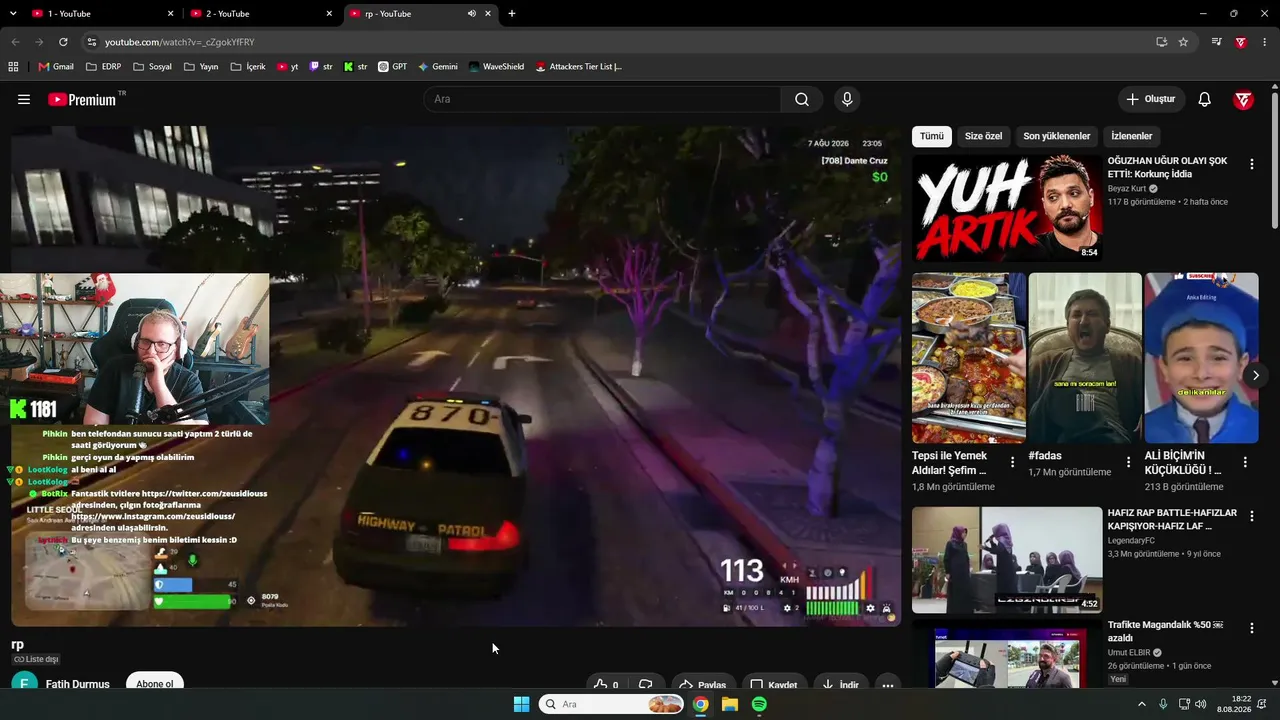Expand the İçerik bookmark folder
This screenshot has height=720, width=1280.
248,67
